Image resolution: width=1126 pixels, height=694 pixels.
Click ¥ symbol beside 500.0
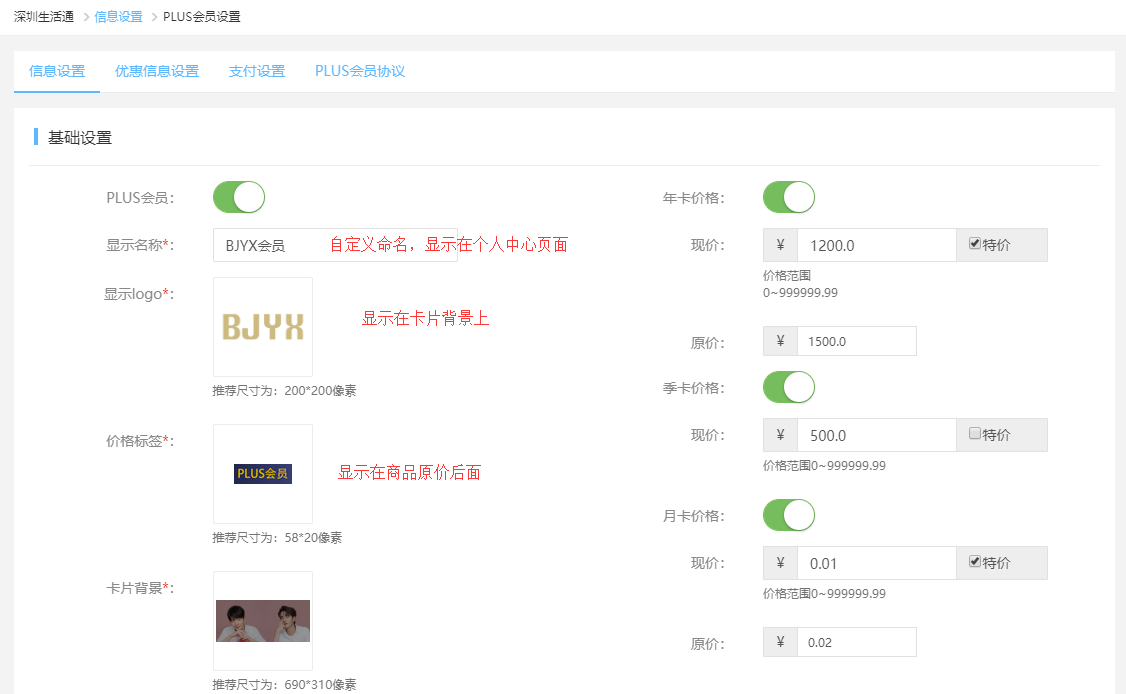(x=781, y=435)
